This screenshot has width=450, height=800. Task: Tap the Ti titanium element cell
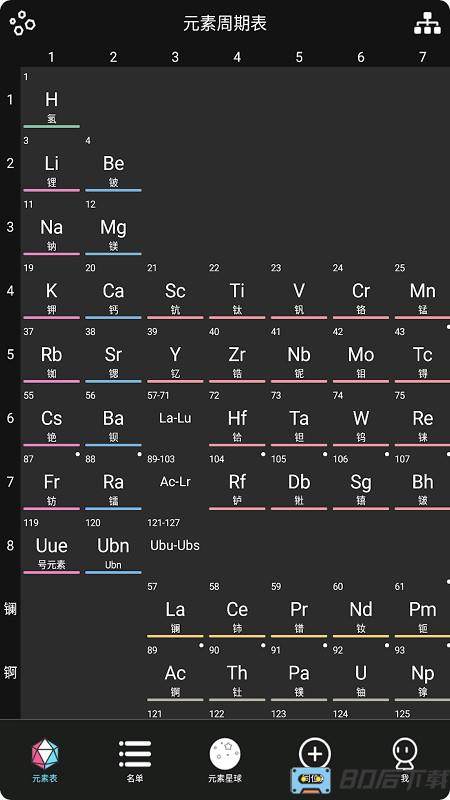pyautogui.click(x=237, y=291)
